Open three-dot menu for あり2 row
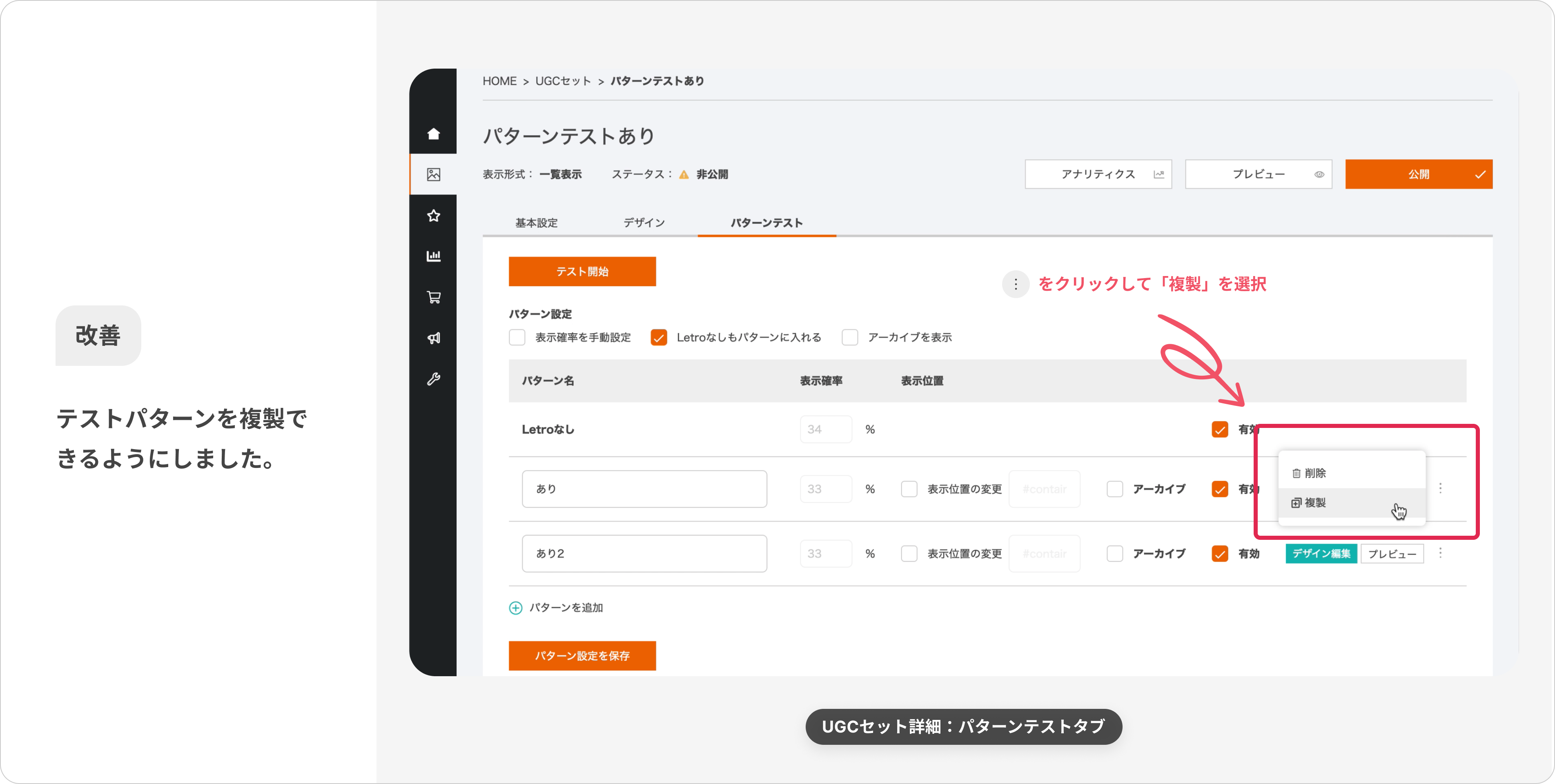The height and width of the screenshot is (784, 1555). pyautogui.click(x=1440, y=553)
